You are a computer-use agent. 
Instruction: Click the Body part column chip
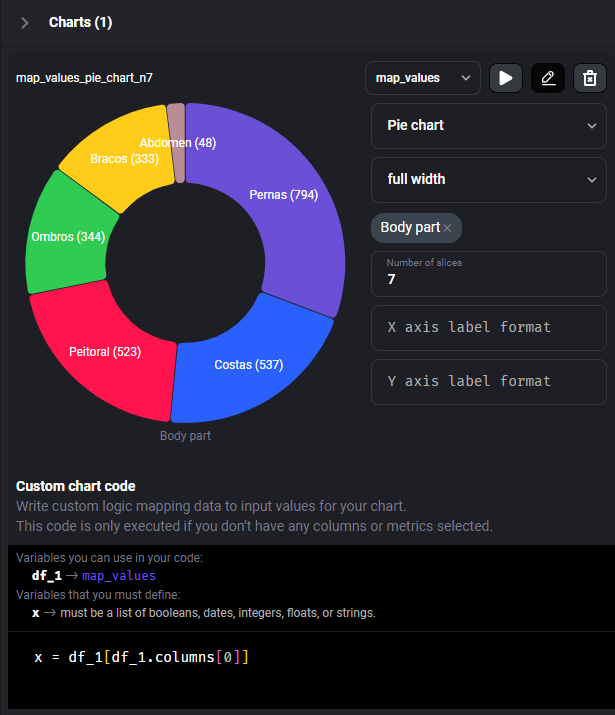(x=409, y=228)
